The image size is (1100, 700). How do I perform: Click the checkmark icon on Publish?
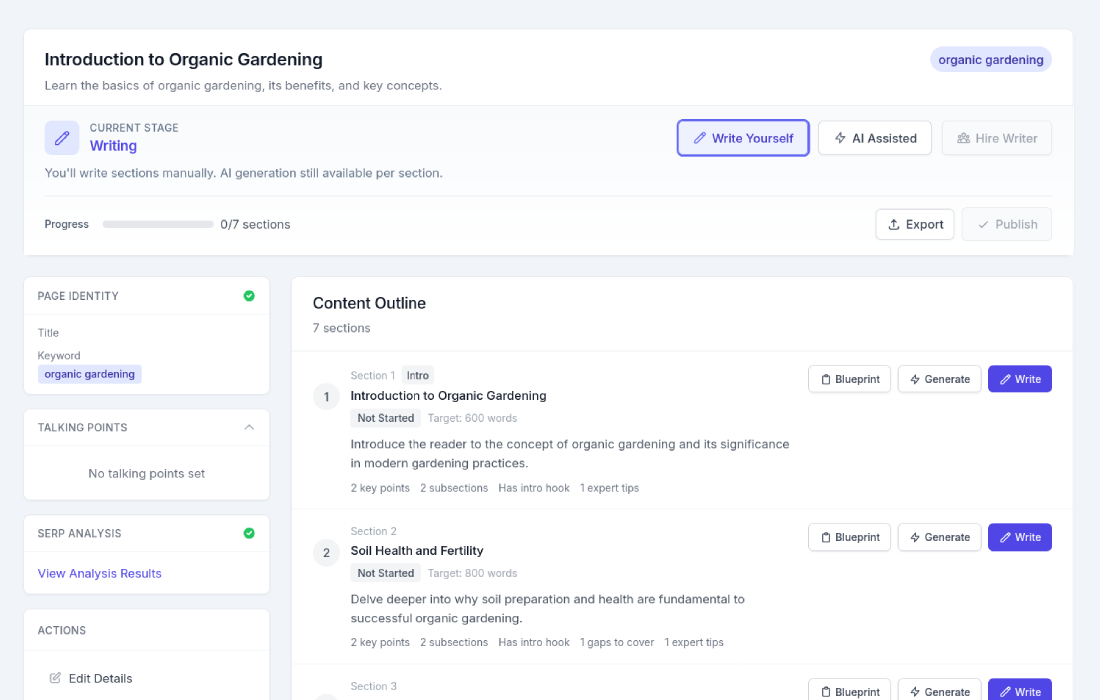(986, 224)
